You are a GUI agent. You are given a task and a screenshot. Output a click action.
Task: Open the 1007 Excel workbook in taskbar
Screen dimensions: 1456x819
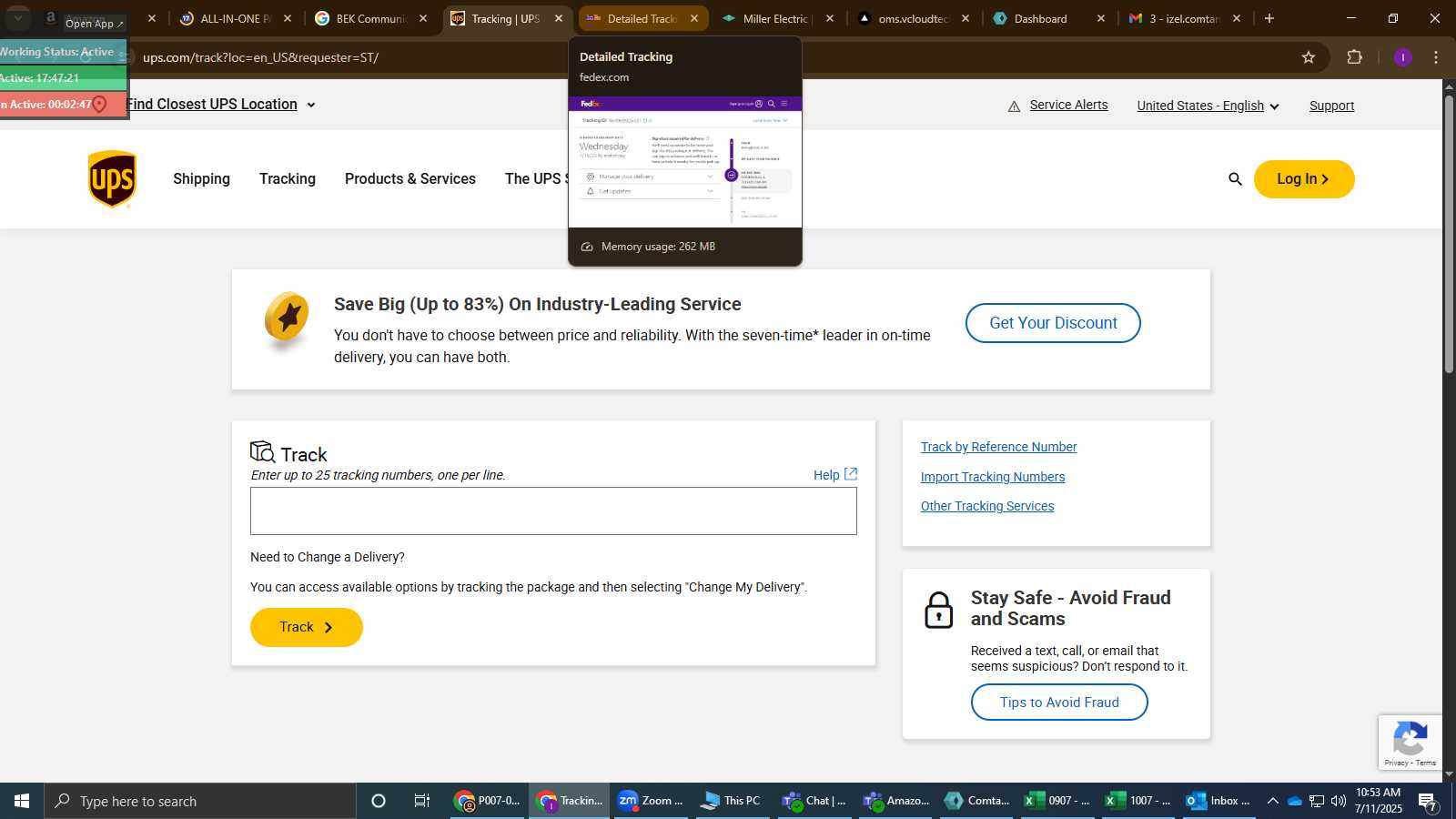1137,801
